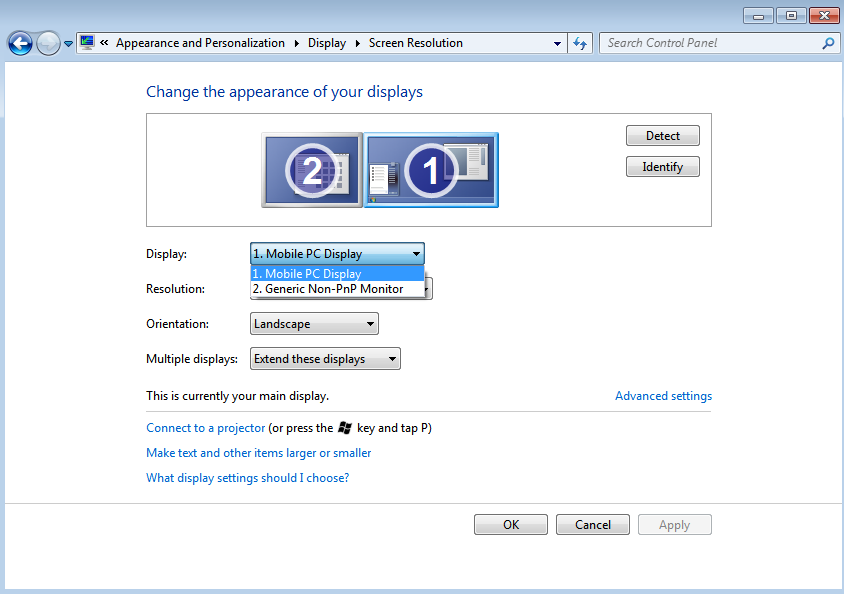This screenshot has width=844, height=594.
Task: Click the disabled Apply button
Action: click(x=674, y=525)
